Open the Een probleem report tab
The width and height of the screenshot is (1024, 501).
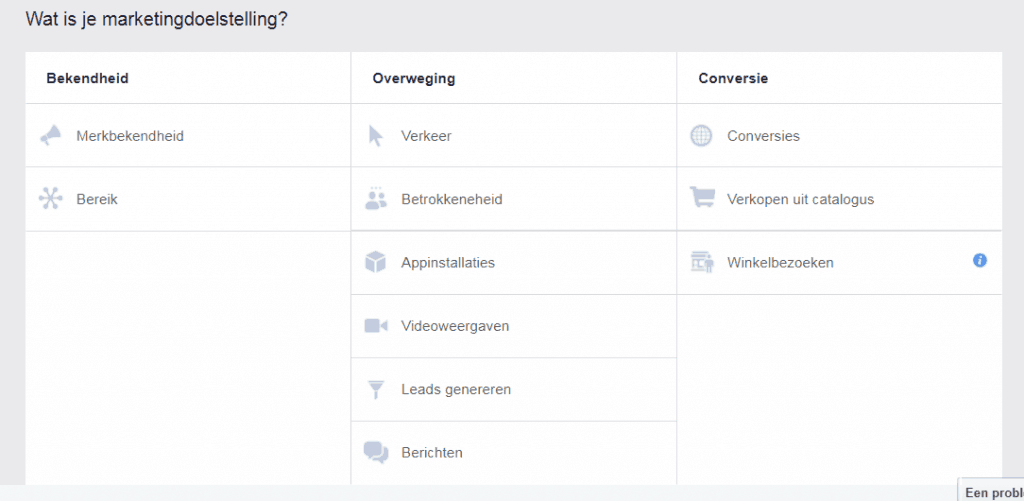point(991,493)
